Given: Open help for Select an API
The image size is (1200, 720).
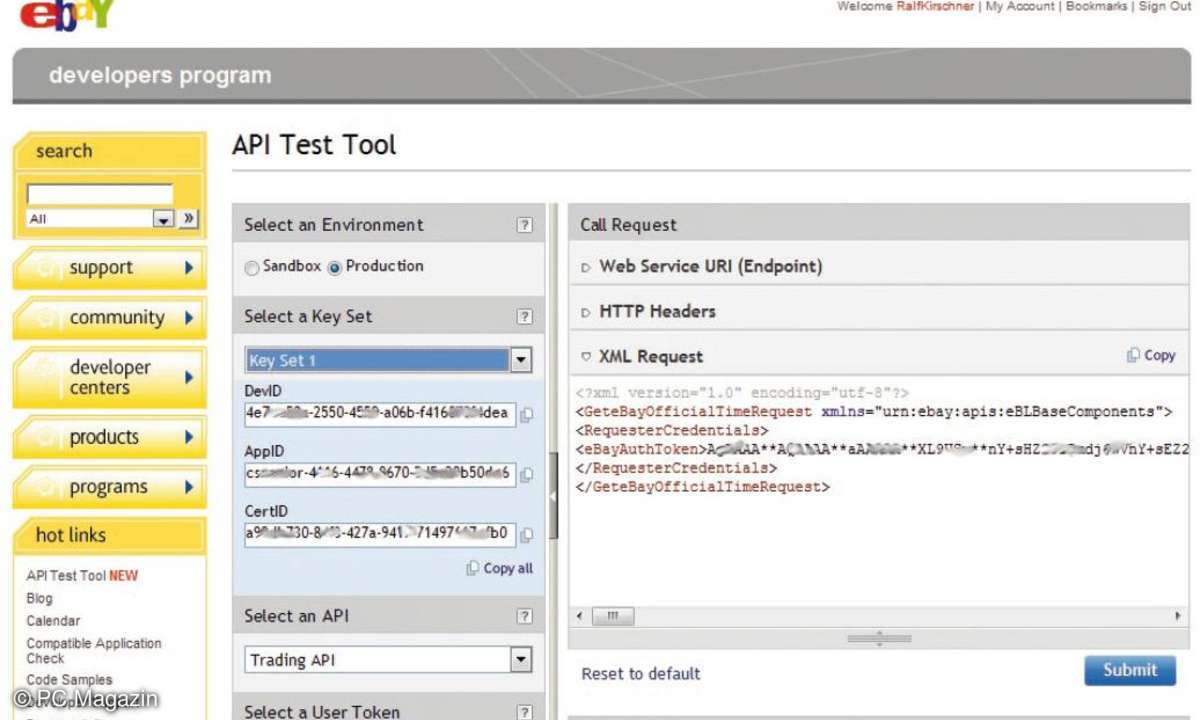Looking at the screenshot, I should click(524, 617).
